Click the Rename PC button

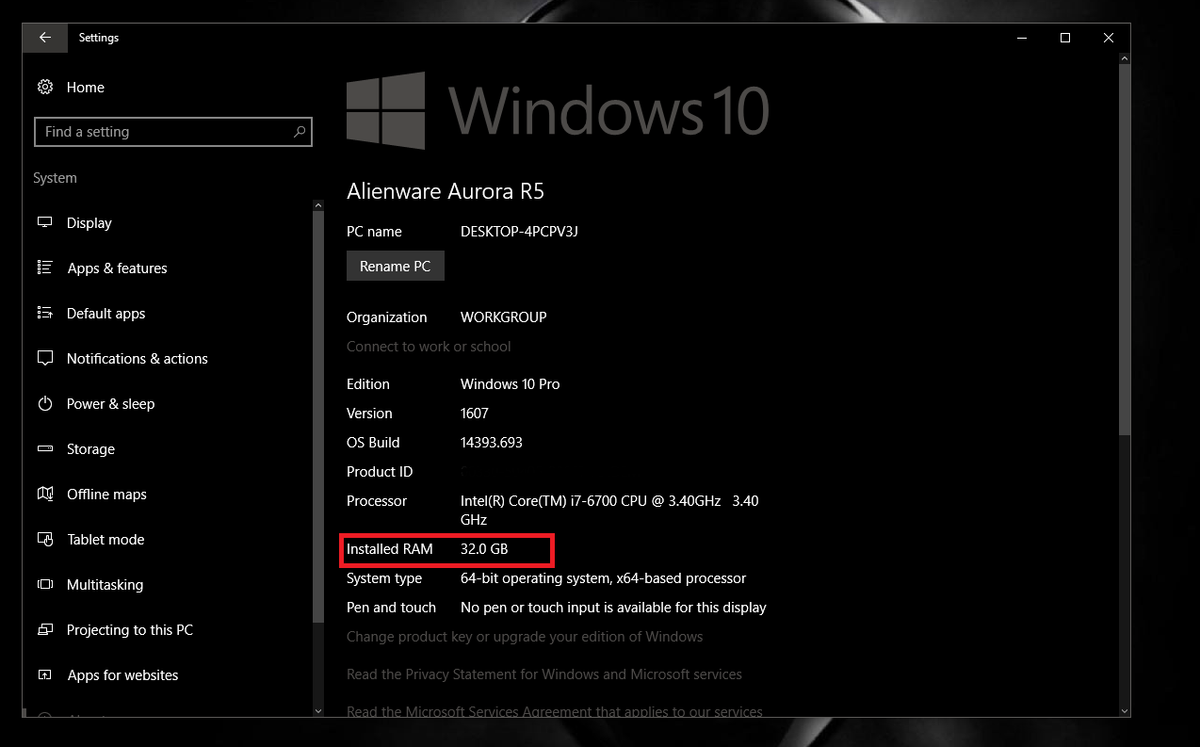(395, 266)
